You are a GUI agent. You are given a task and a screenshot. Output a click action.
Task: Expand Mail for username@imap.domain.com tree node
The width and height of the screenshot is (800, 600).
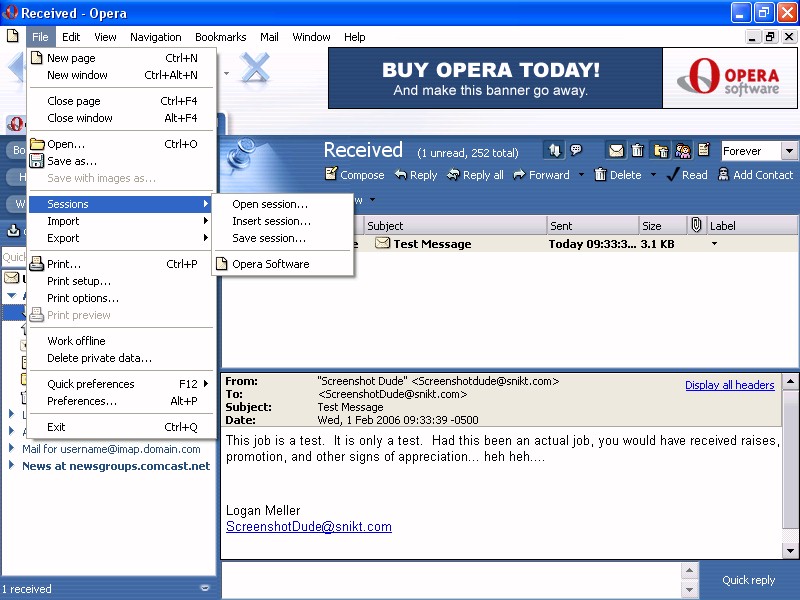[x=11, y=448]
